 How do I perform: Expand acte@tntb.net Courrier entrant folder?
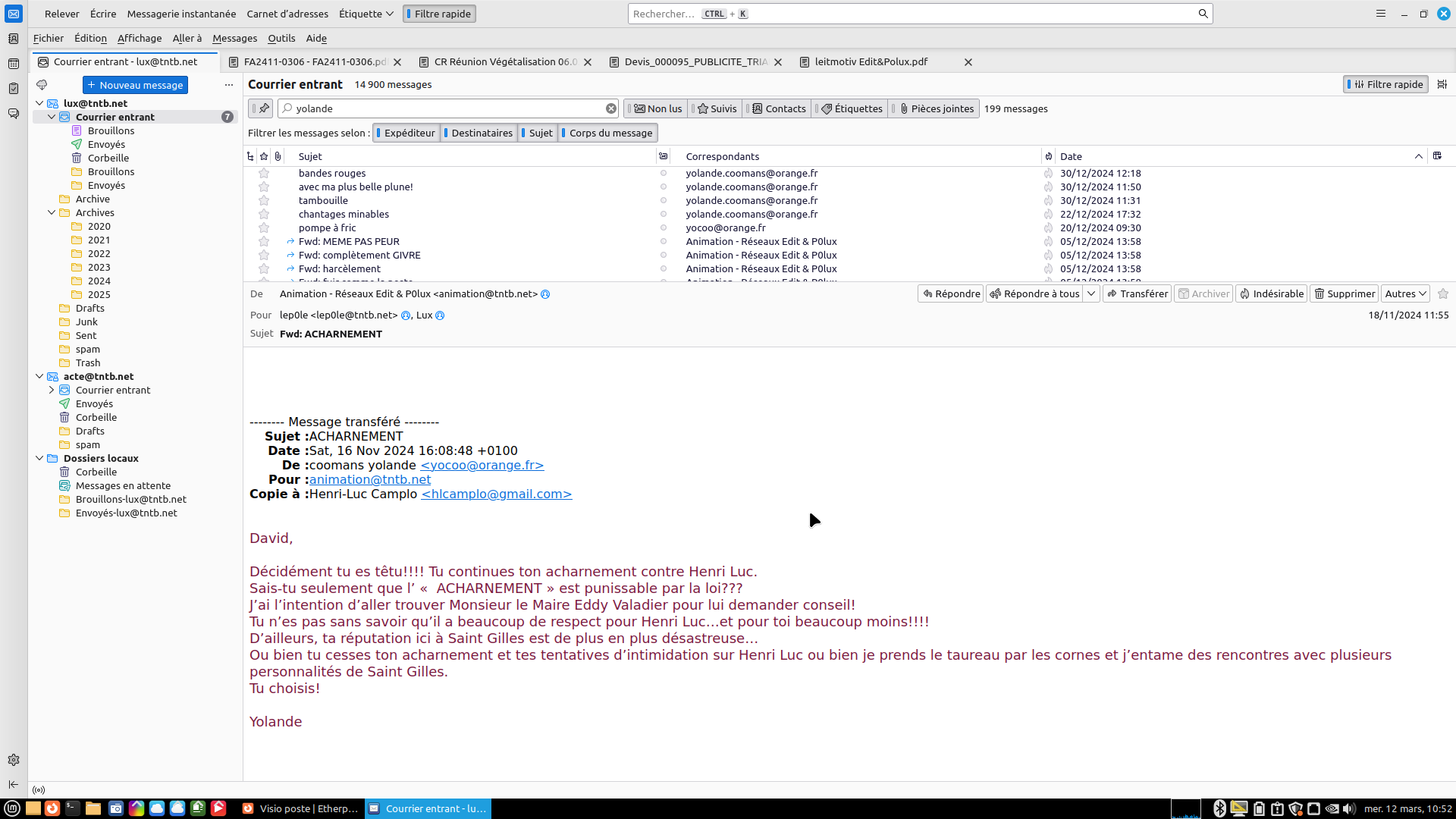point(52,390)
